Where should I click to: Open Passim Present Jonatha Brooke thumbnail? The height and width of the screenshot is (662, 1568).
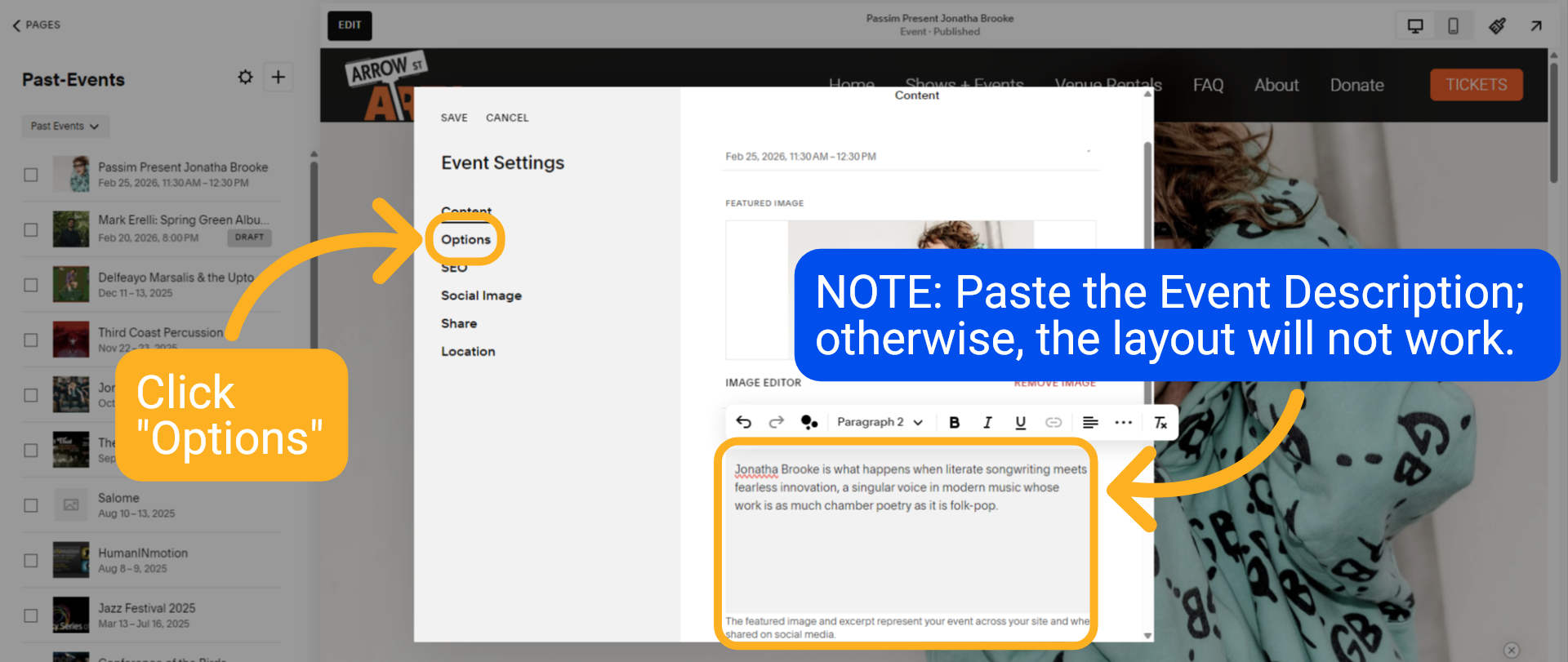[71, 175]
